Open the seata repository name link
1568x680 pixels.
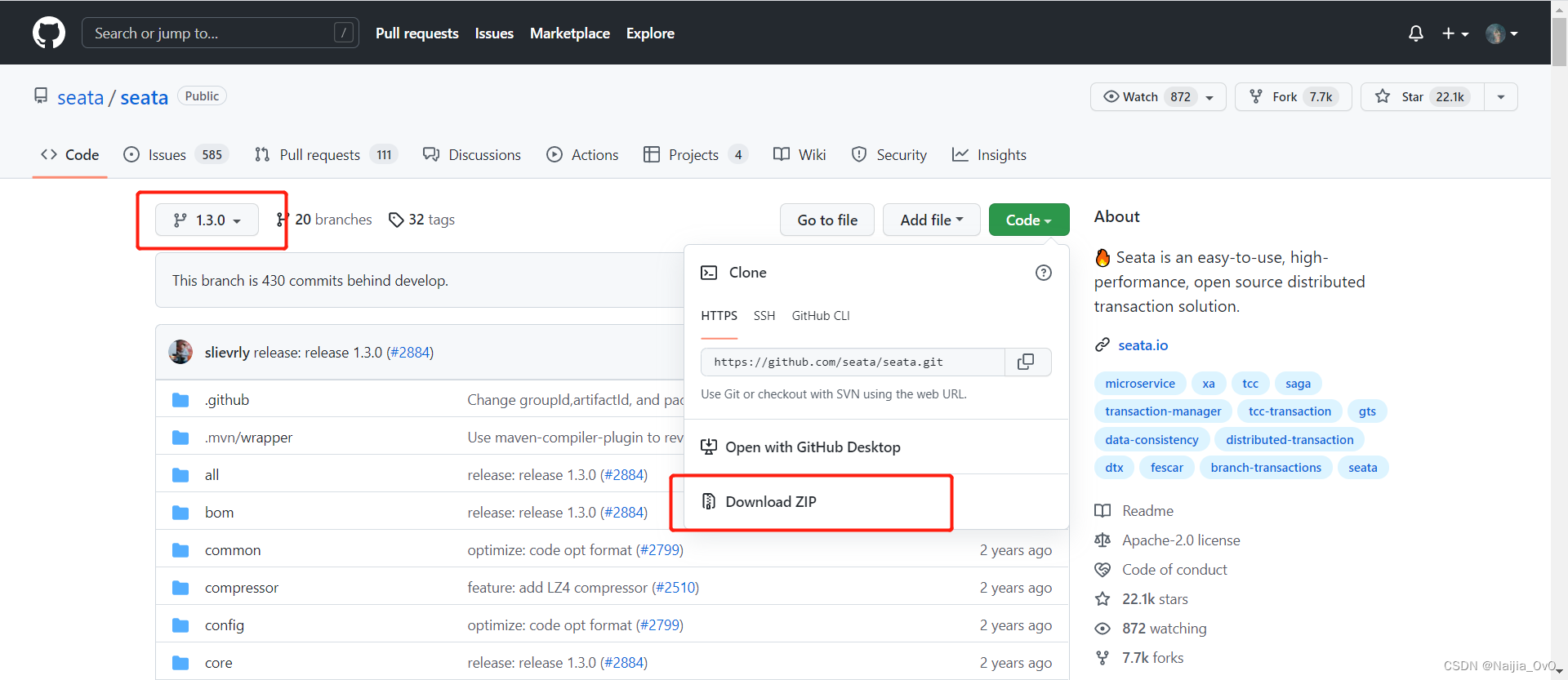coord(145,97)
